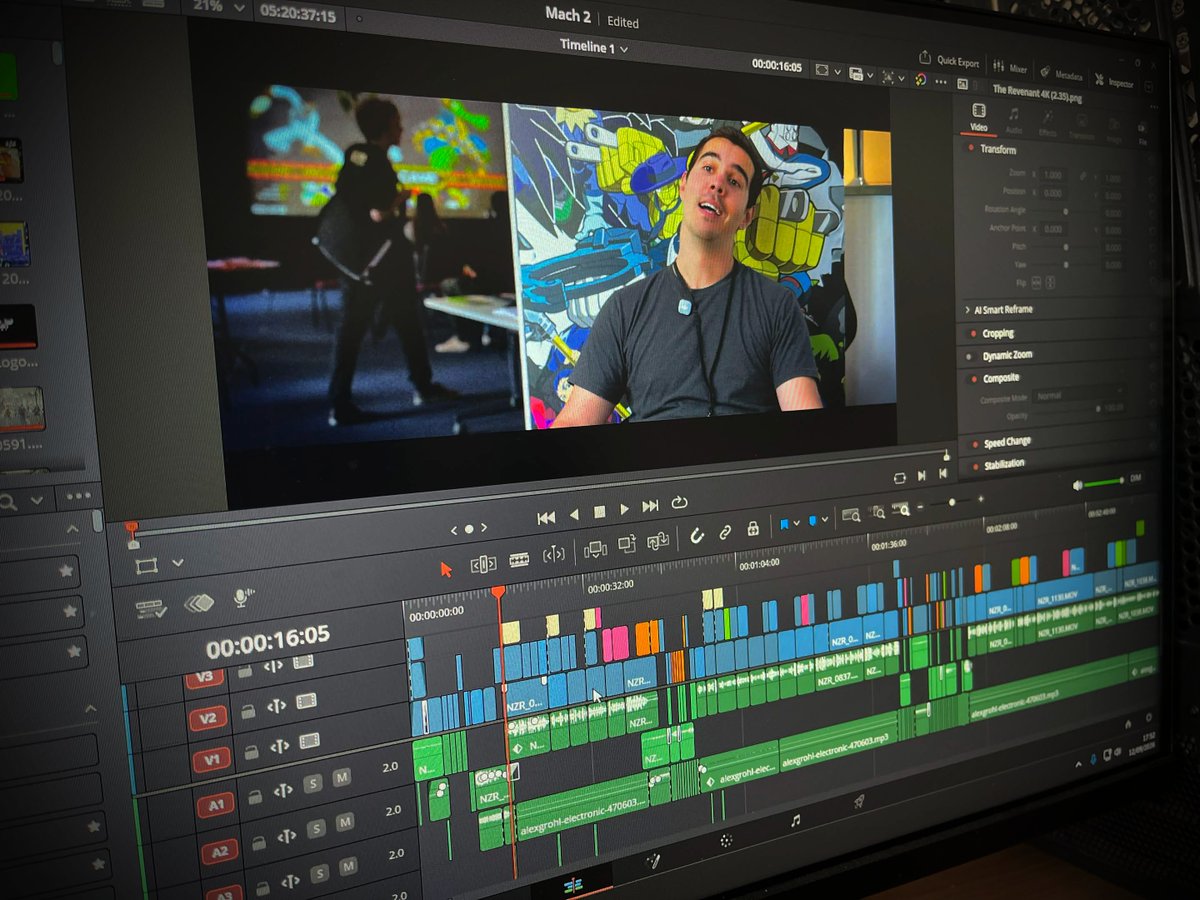Viewport: 1200px width, 900px height.
Task: Go to last frame of timeline
Action: click(x=651, y=505)
